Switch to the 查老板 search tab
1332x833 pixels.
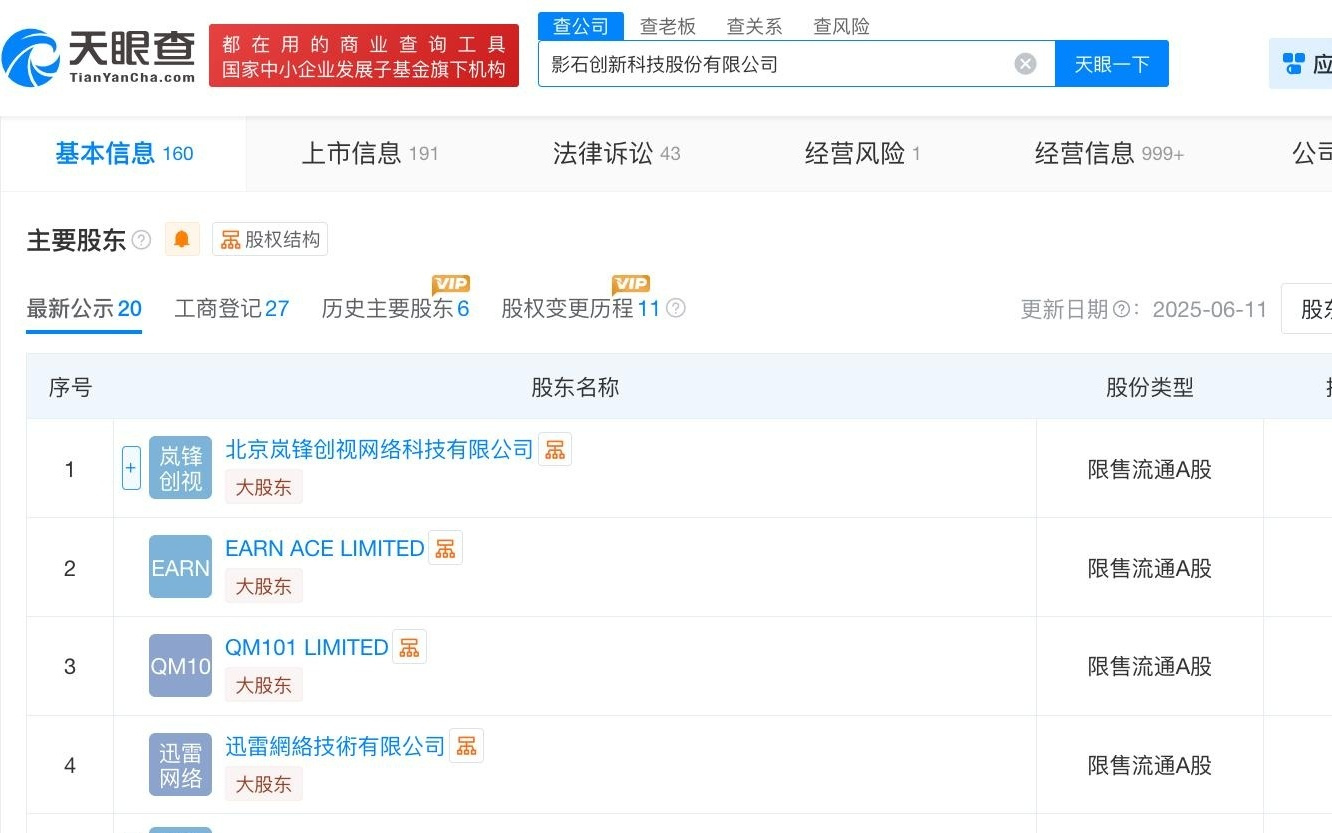coord(668,26)
